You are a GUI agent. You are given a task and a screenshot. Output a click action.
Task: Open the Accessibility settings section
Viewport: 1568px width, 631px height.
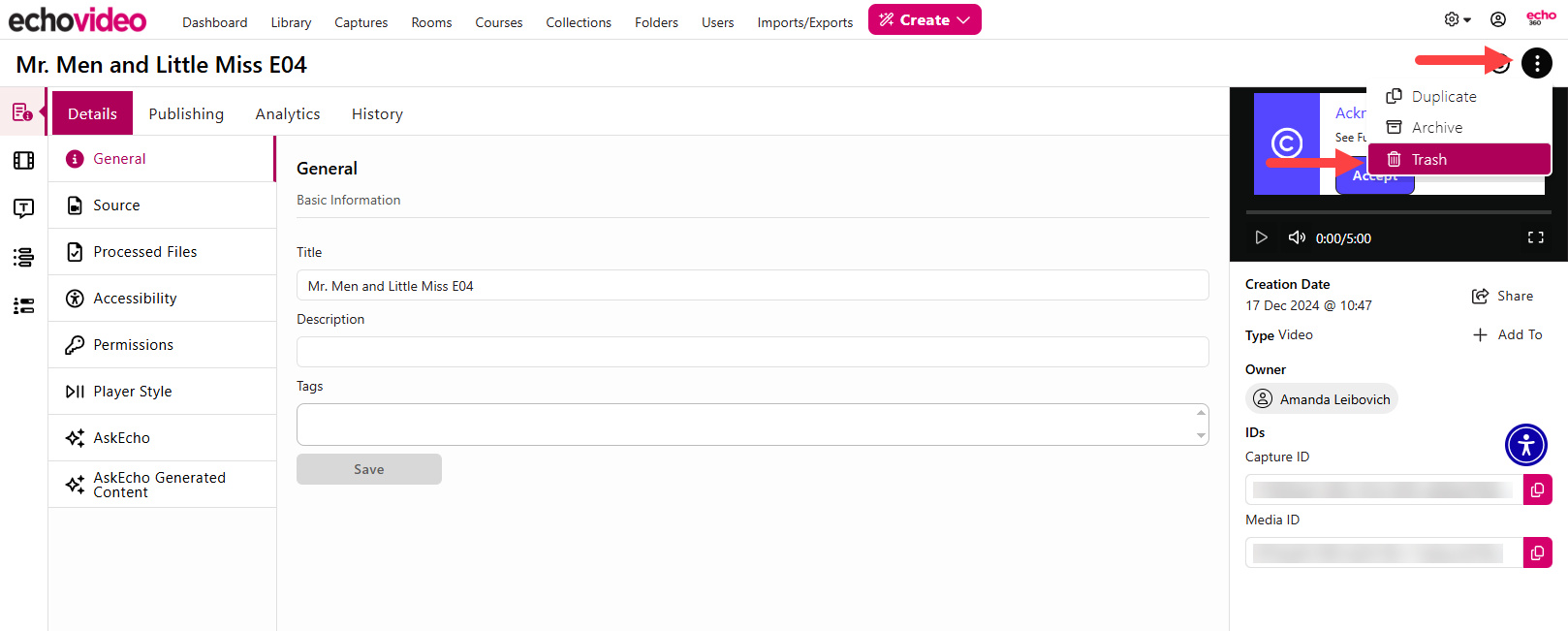point(162,299)
